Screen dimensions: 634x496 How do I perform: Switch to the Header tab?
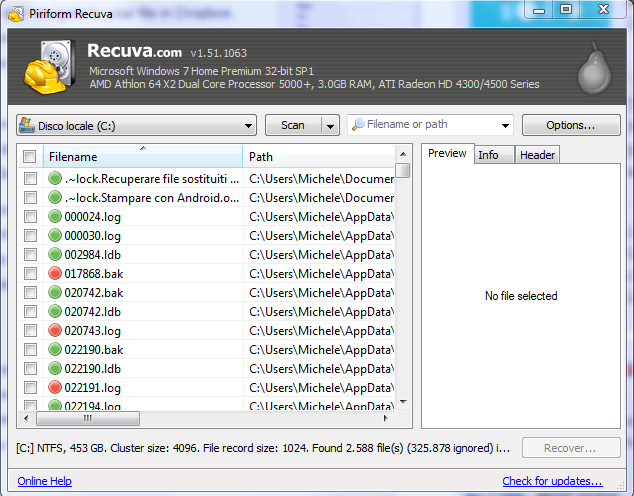[x=537, y=155]
